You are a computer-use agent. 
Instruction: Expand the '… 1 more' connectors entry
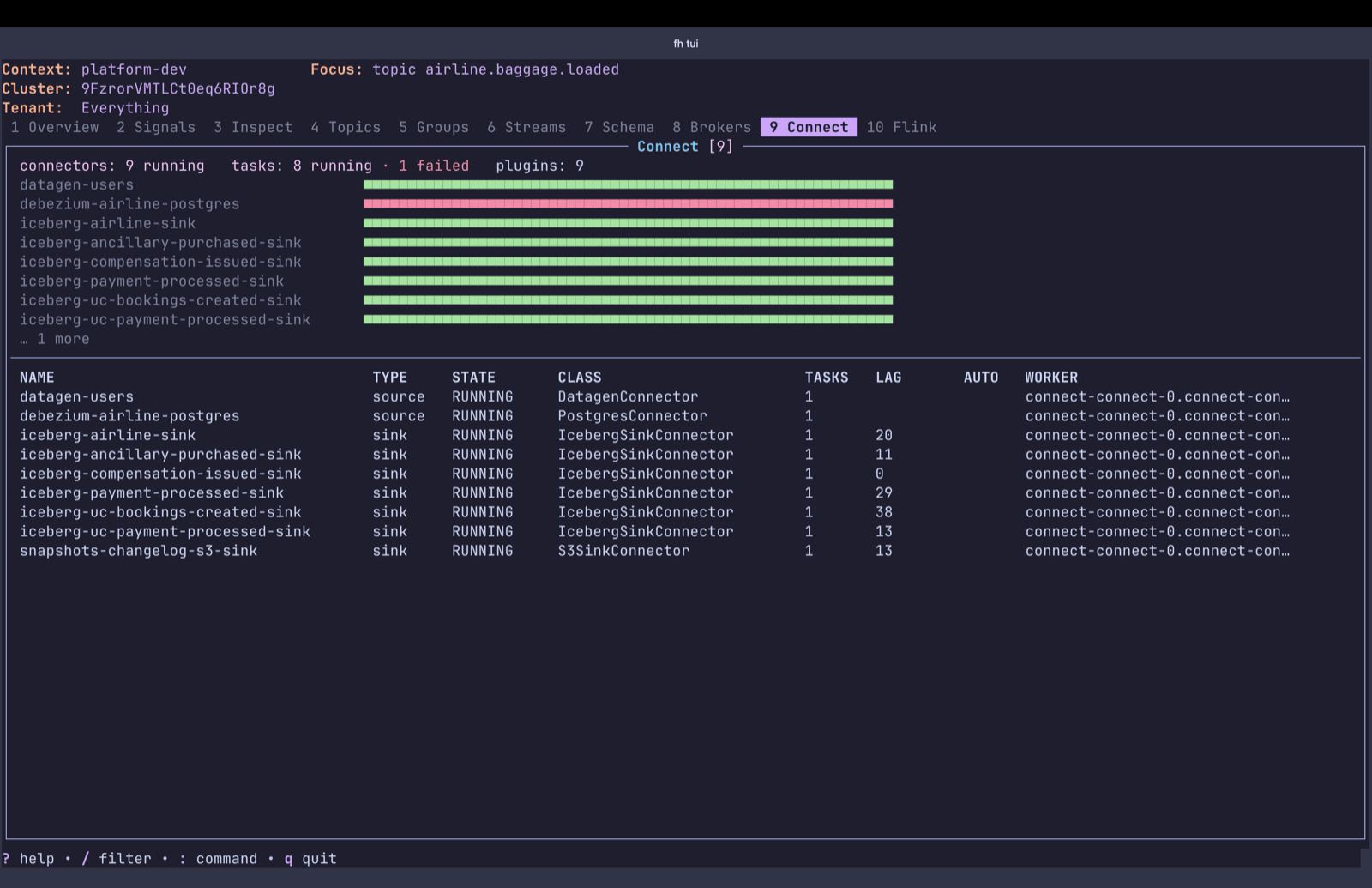coord(55,339)
